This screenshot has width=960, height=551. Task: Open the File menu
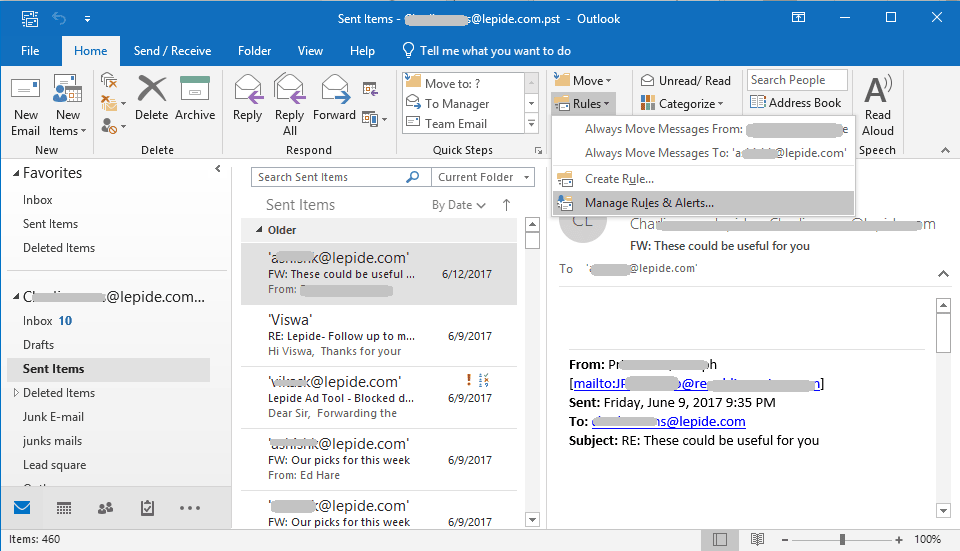tap(30, 51)
